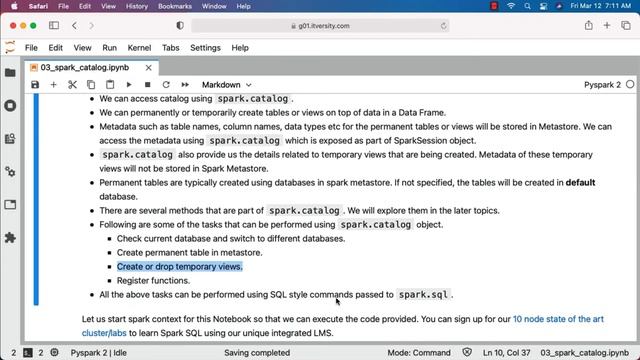Show Safari tab overview

tap(626, 25)
